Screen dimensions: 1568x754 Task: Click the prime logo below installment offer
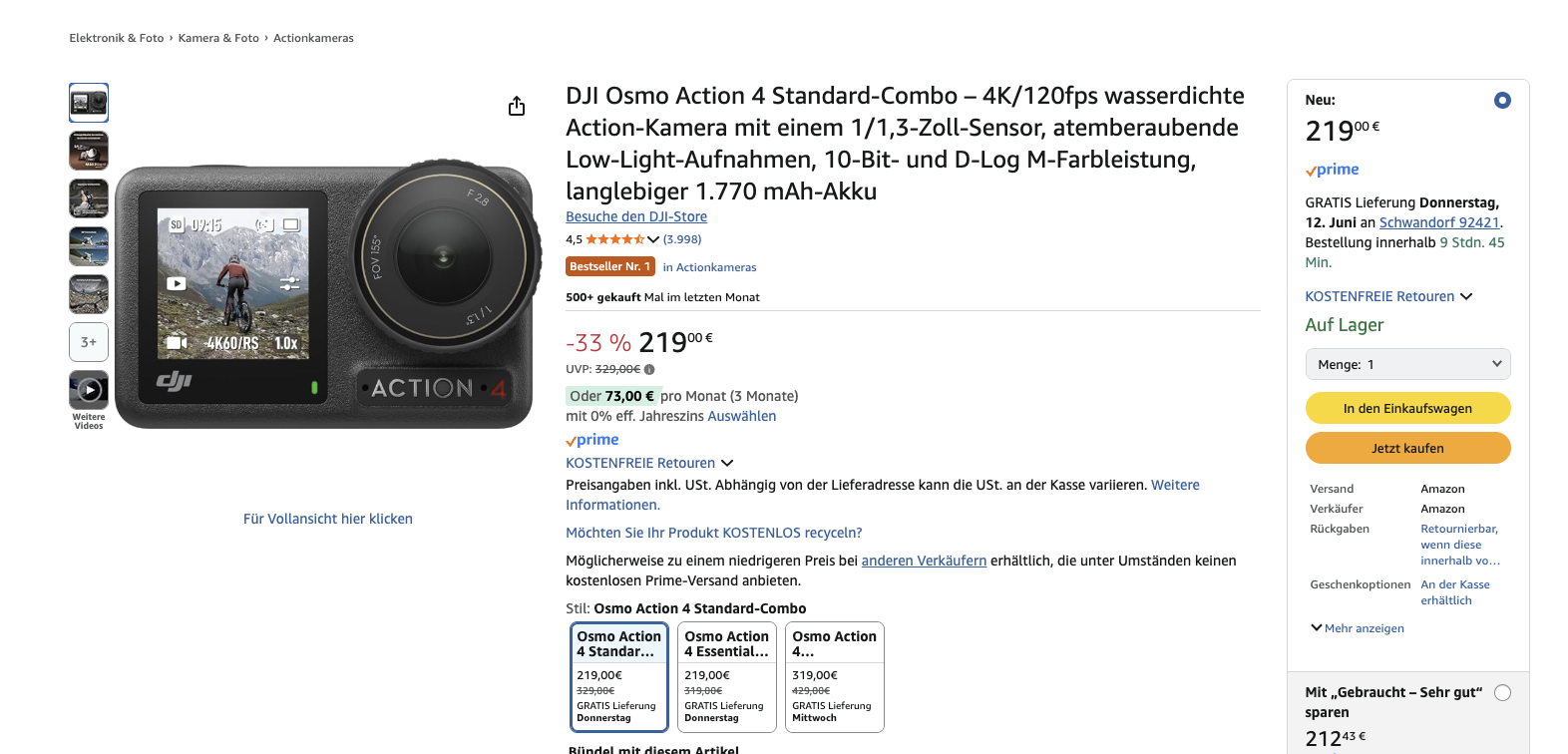pos(592,440)
